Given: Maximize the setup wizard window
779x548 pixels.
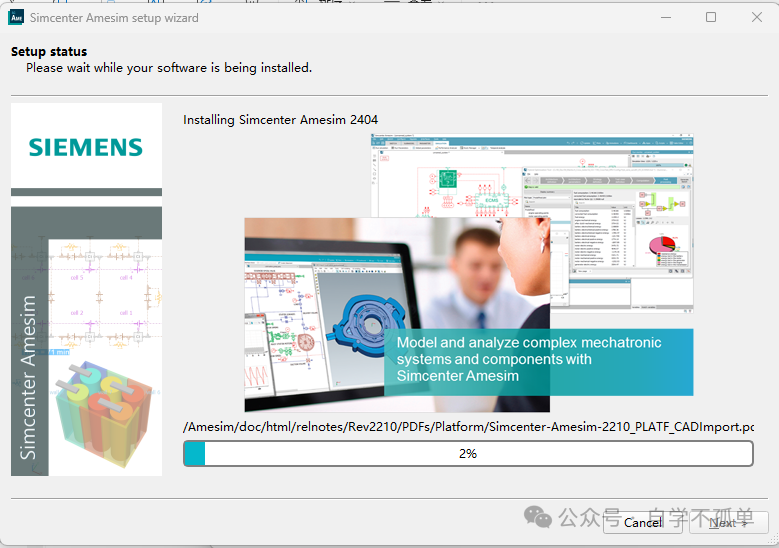Looking at the screenshot, I should (711, 17).
